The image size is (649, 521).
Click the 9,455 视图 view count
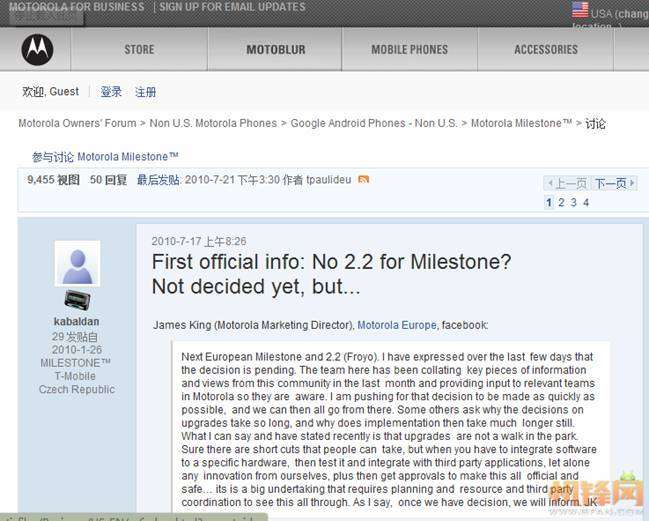tap(53, 180)
